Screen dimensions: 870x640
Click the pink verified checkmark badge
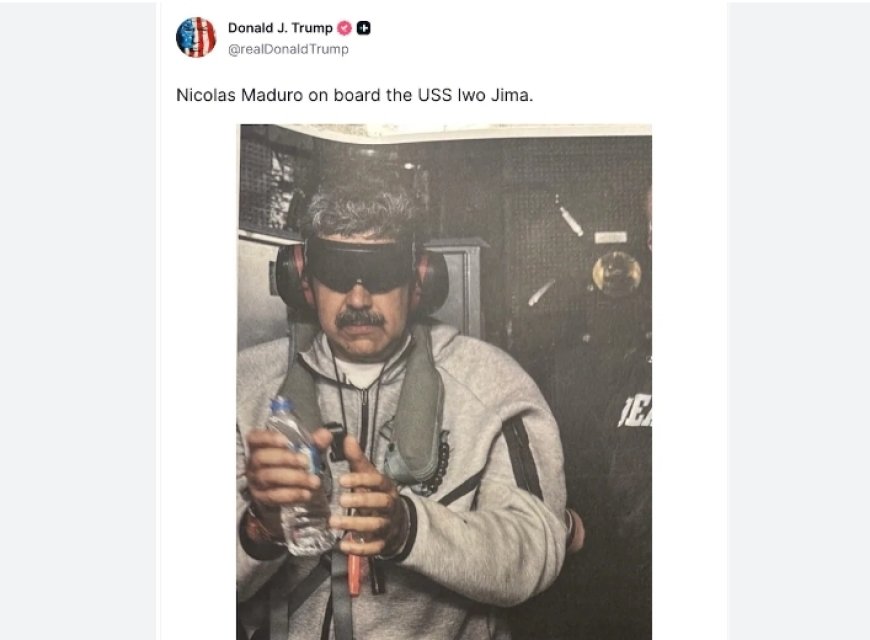point(345,28)
